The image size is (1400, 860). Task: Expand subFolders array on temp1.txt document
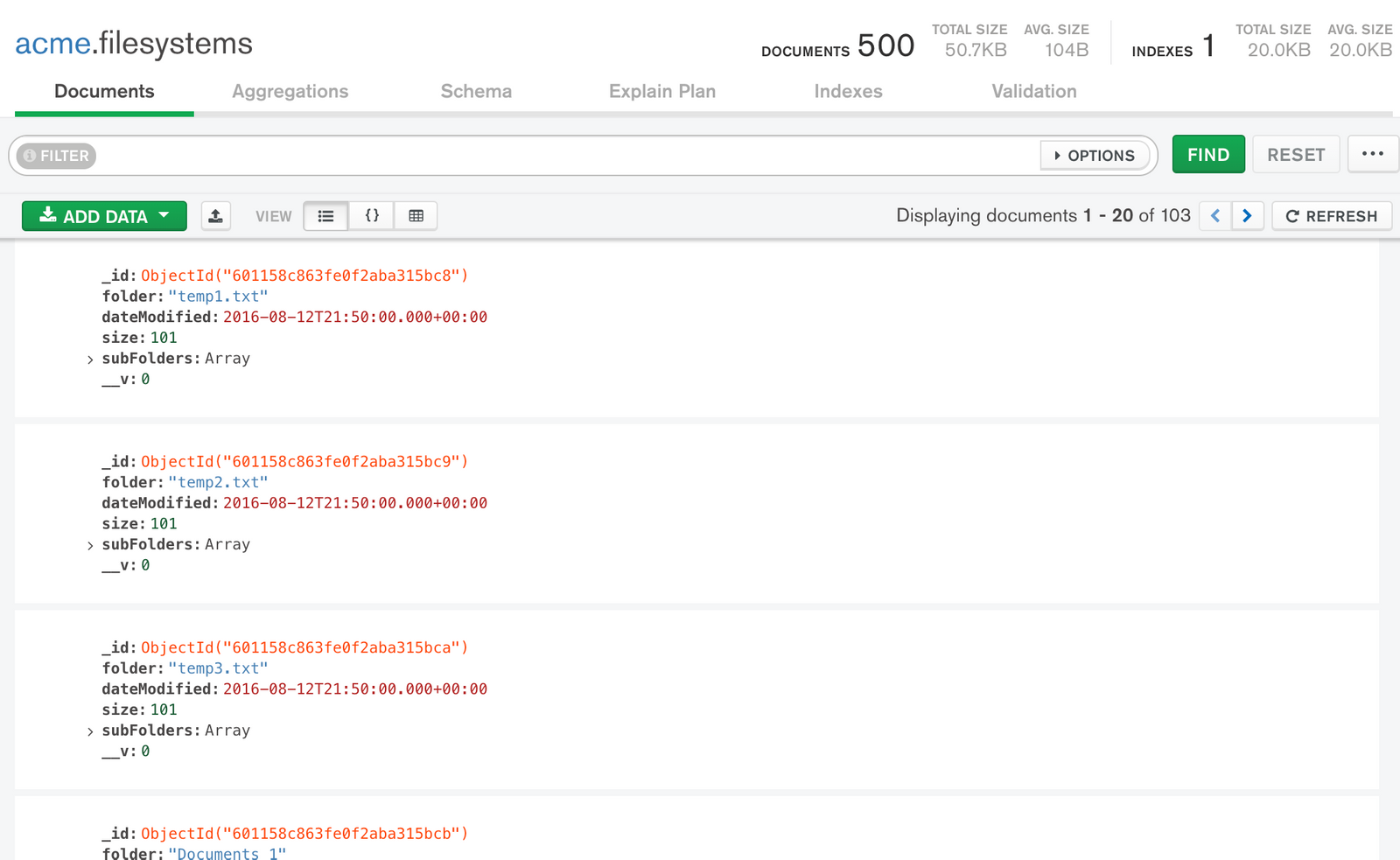click(89, 358)
